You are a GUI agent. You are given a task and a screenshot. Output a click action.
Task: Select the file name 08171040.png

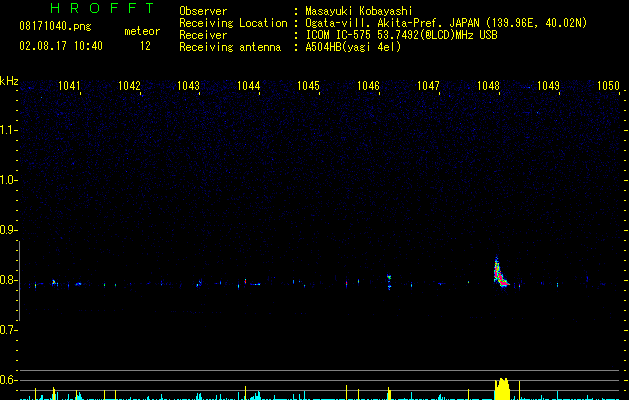[x=55, y=27]
